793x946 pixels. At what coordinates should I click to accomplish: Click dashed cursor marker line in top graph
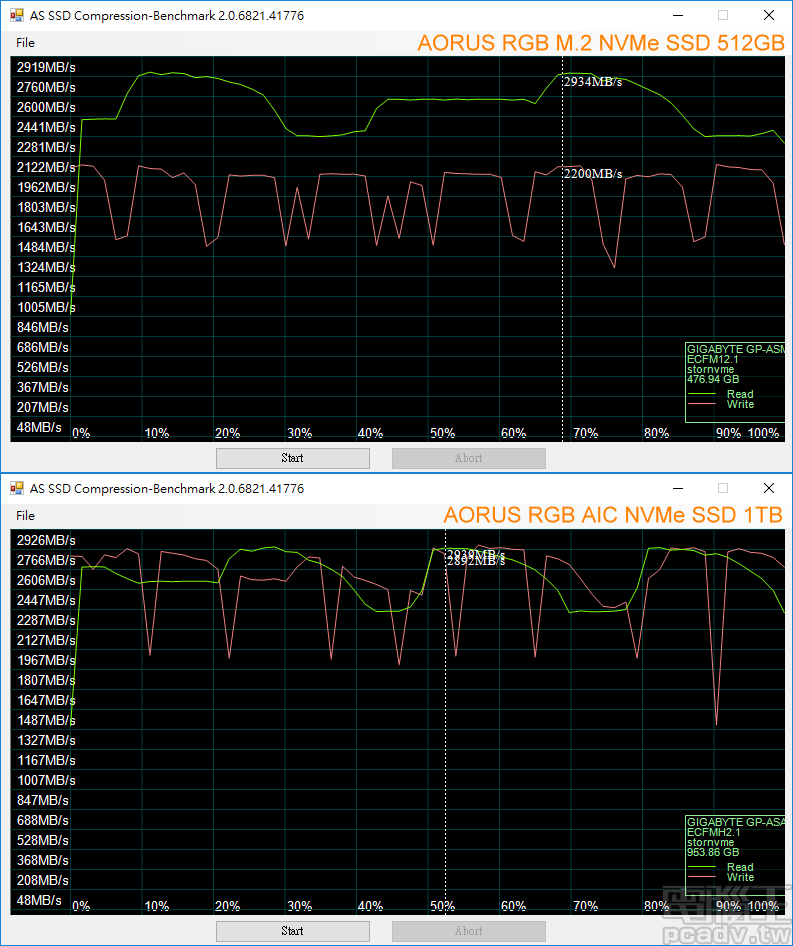(562, 249)
